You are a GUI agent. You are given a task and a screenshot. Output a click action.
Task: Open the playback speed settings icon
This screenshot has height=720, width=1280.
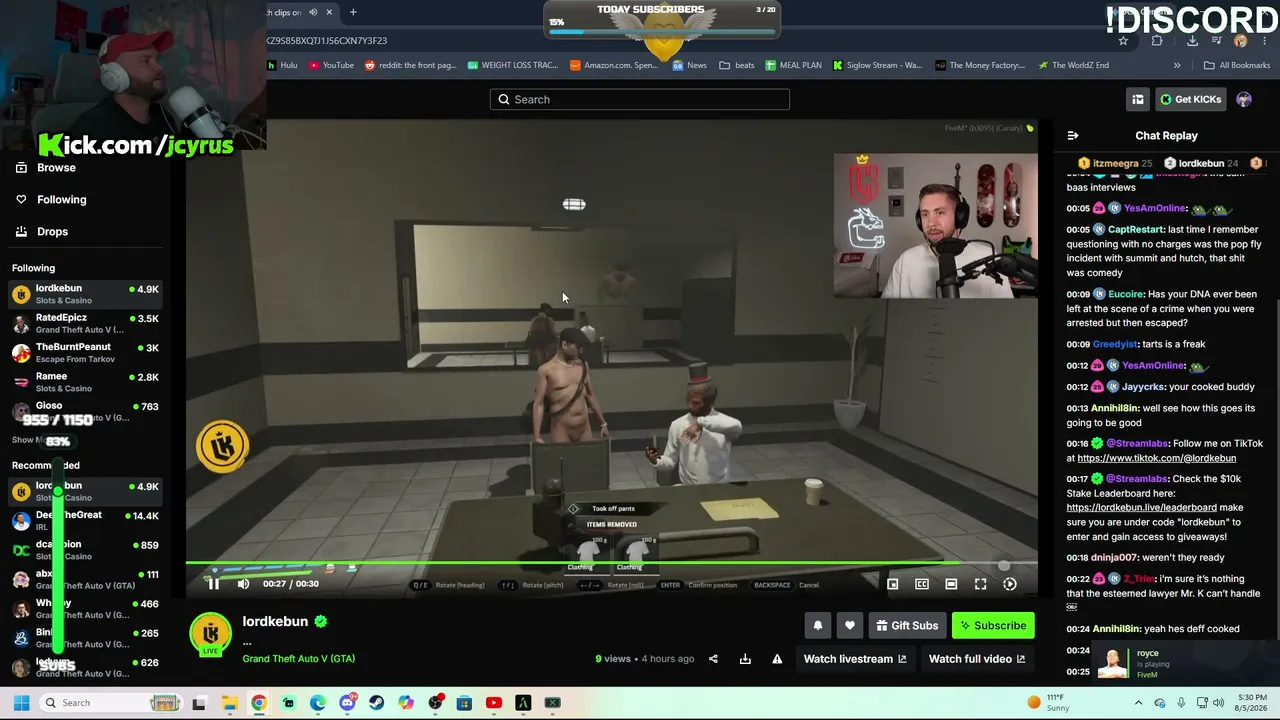[x=1010, y=584]
